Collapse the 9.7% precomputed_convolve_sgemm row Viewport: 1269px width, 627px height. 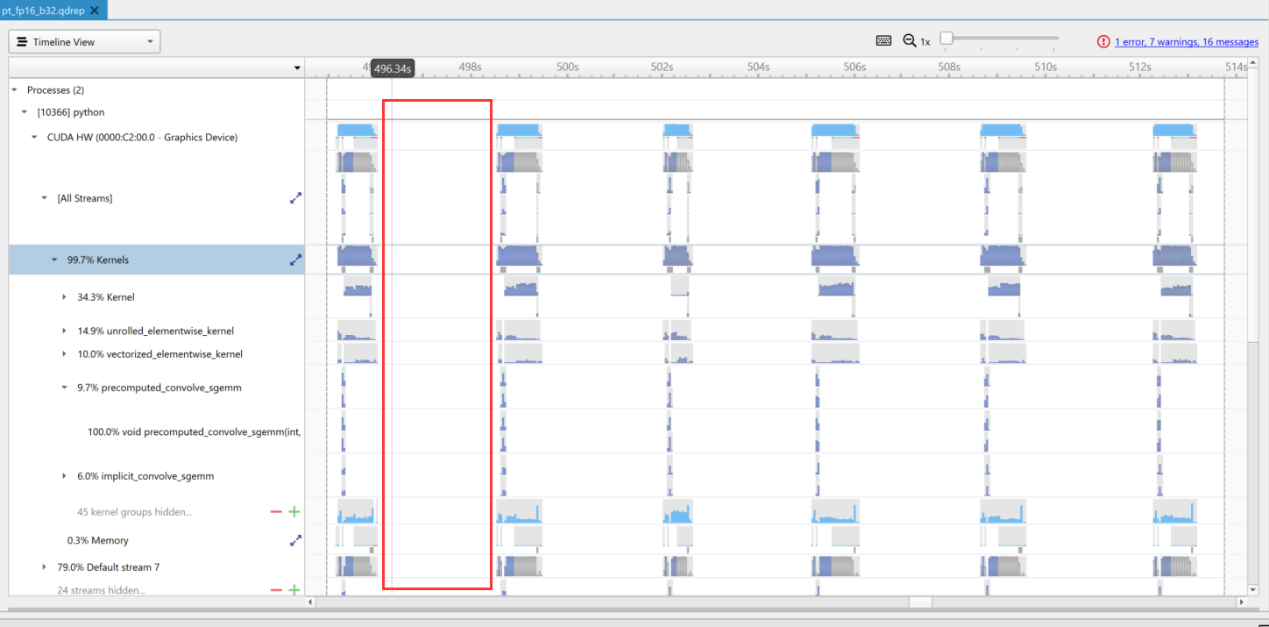(64, 387)
